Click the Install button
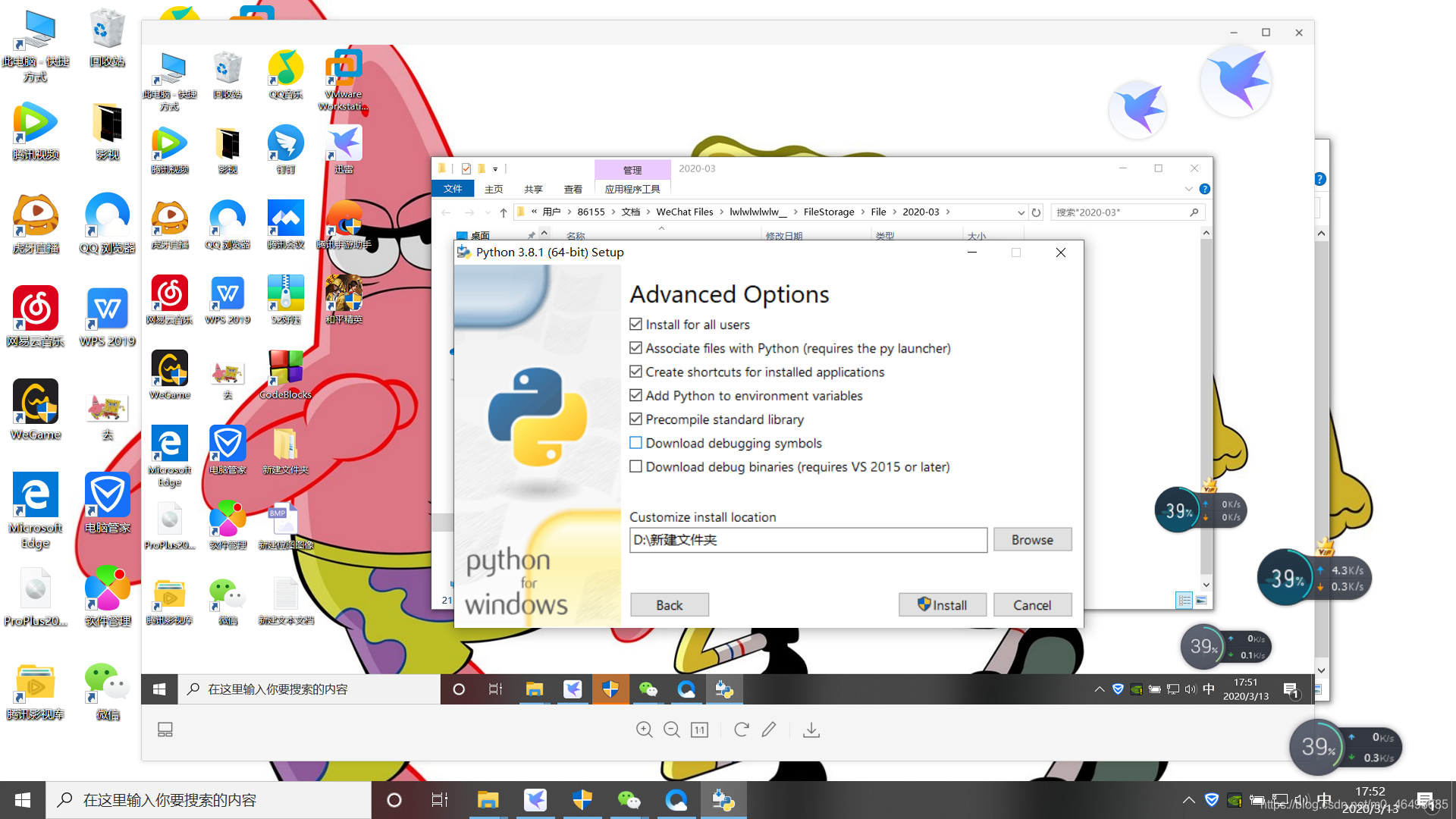Viewport: 1456px width, 819px height. [x=942, y=605]
